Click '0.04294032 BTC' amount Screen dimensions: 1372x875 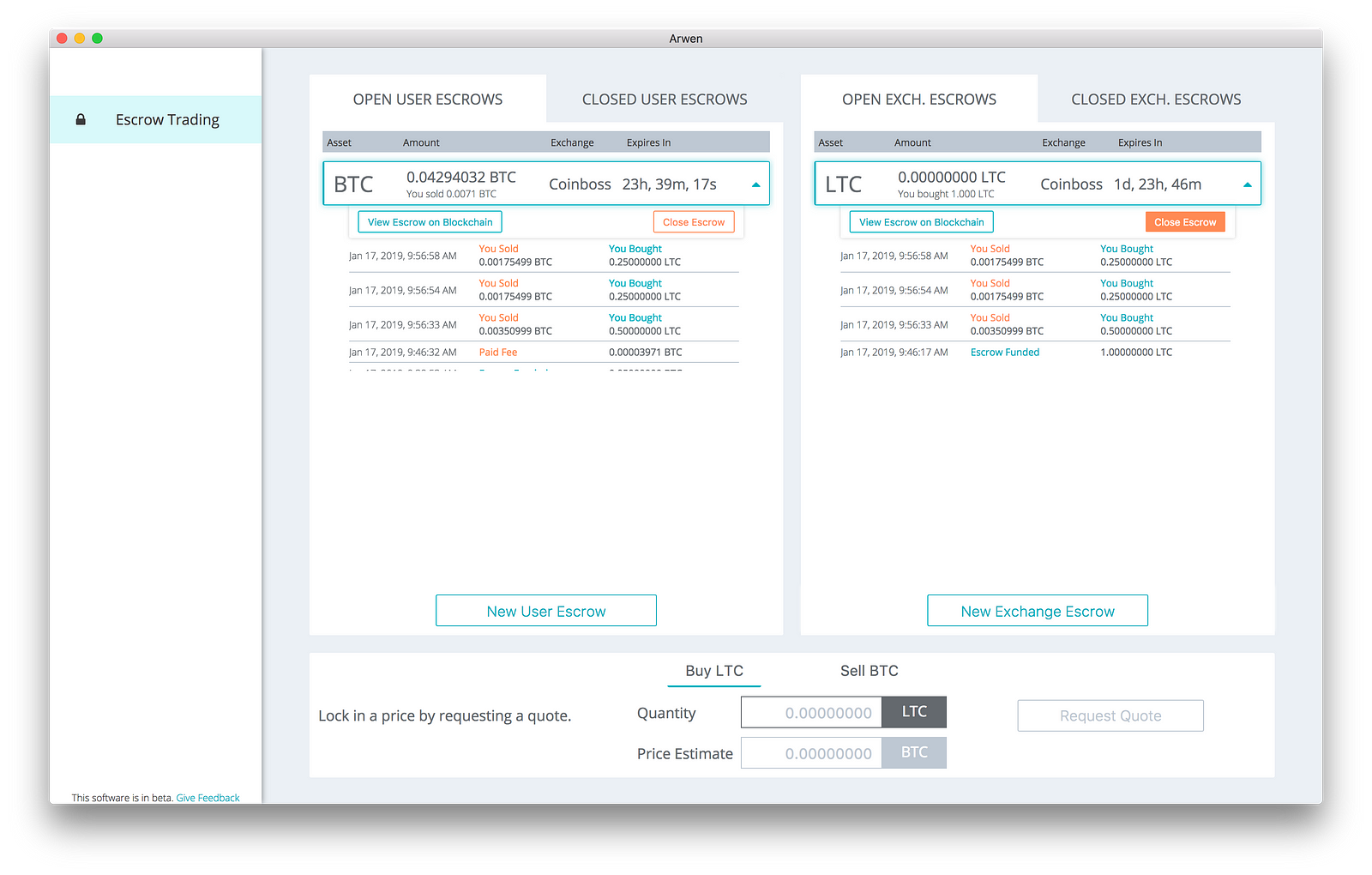point(461,178)
